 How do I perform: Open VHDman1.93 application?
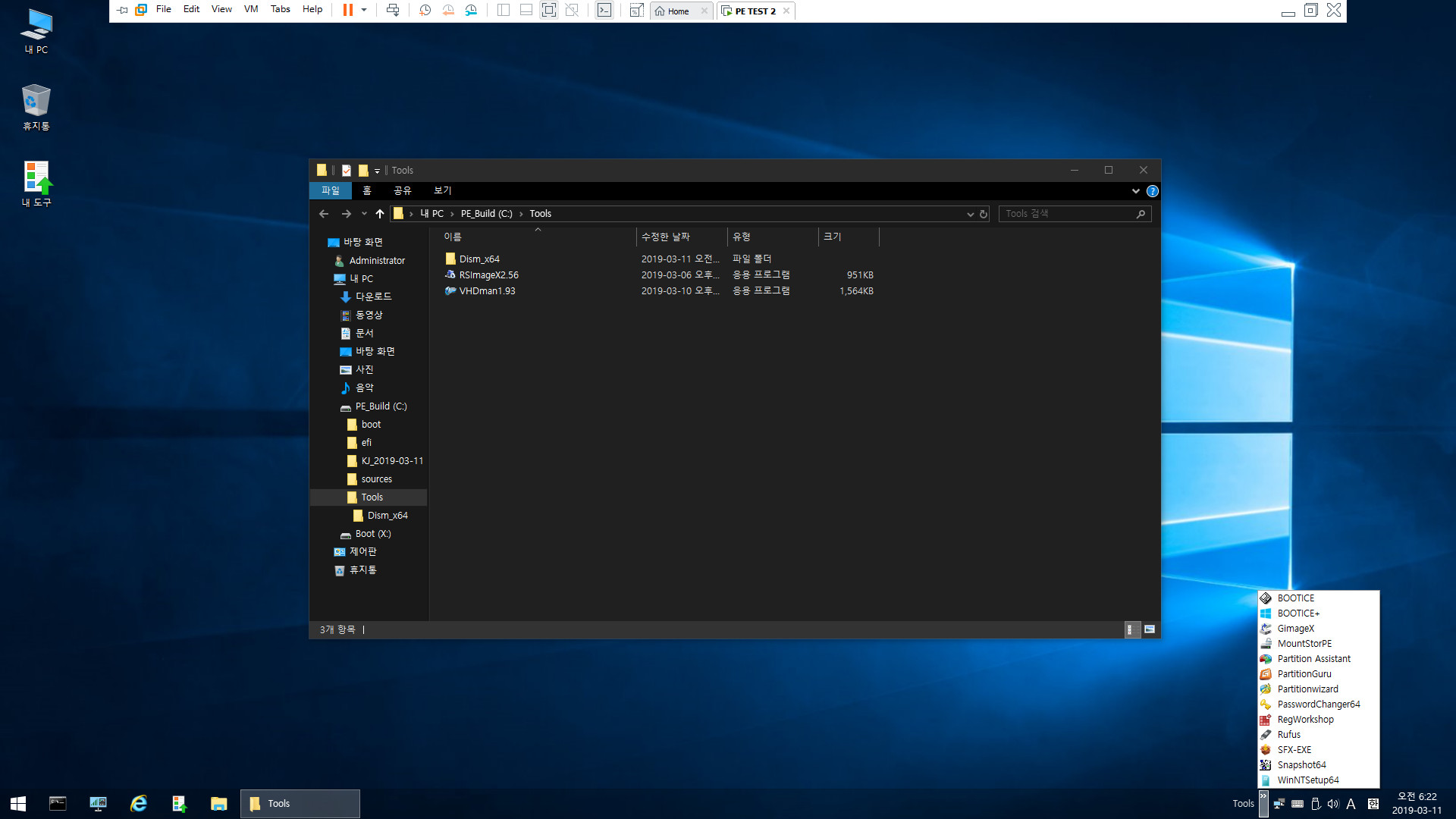pyautogui.click(x=487, y=290)
